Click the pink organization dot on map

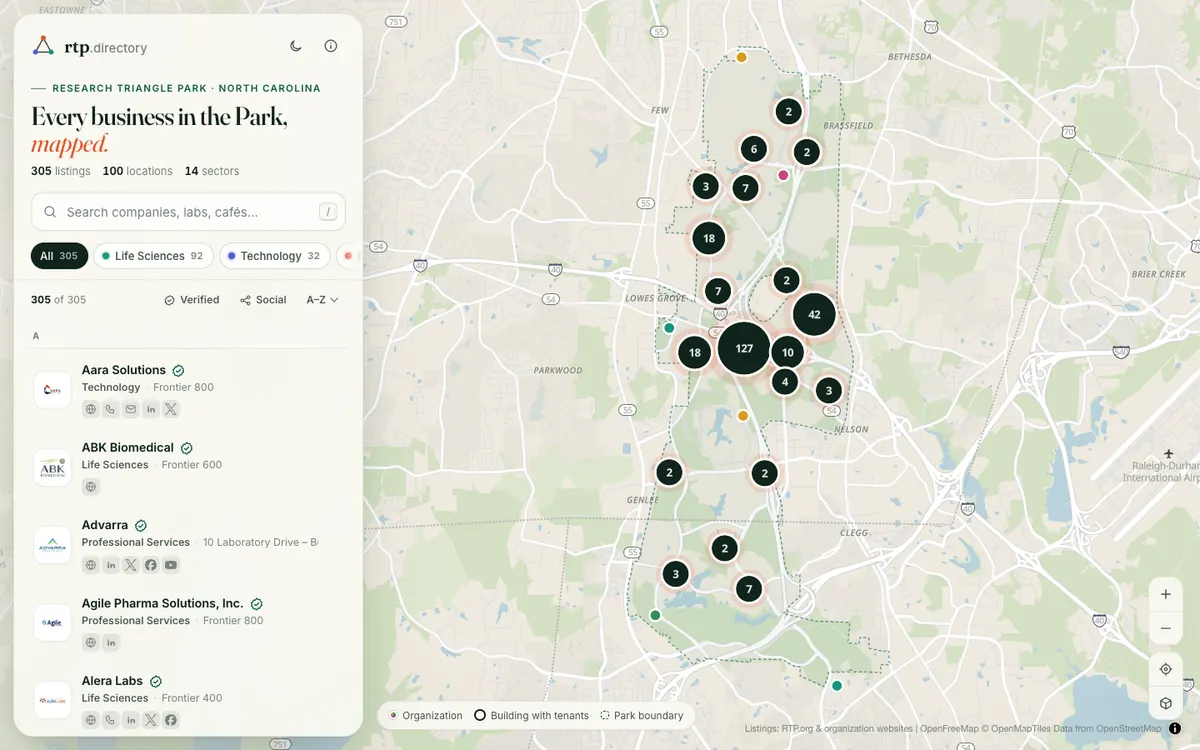click(x=783, y=175)
